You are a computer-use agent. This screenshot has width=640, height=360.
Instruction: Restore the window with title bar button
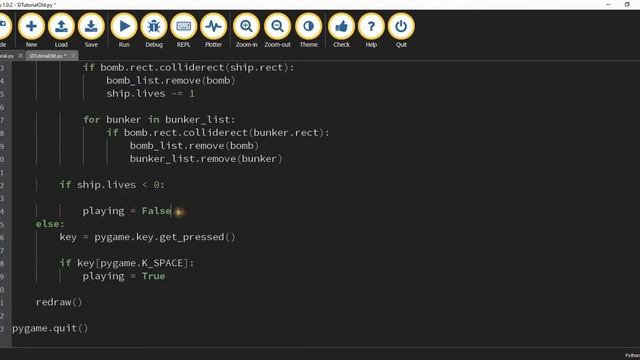click(627, 4)
